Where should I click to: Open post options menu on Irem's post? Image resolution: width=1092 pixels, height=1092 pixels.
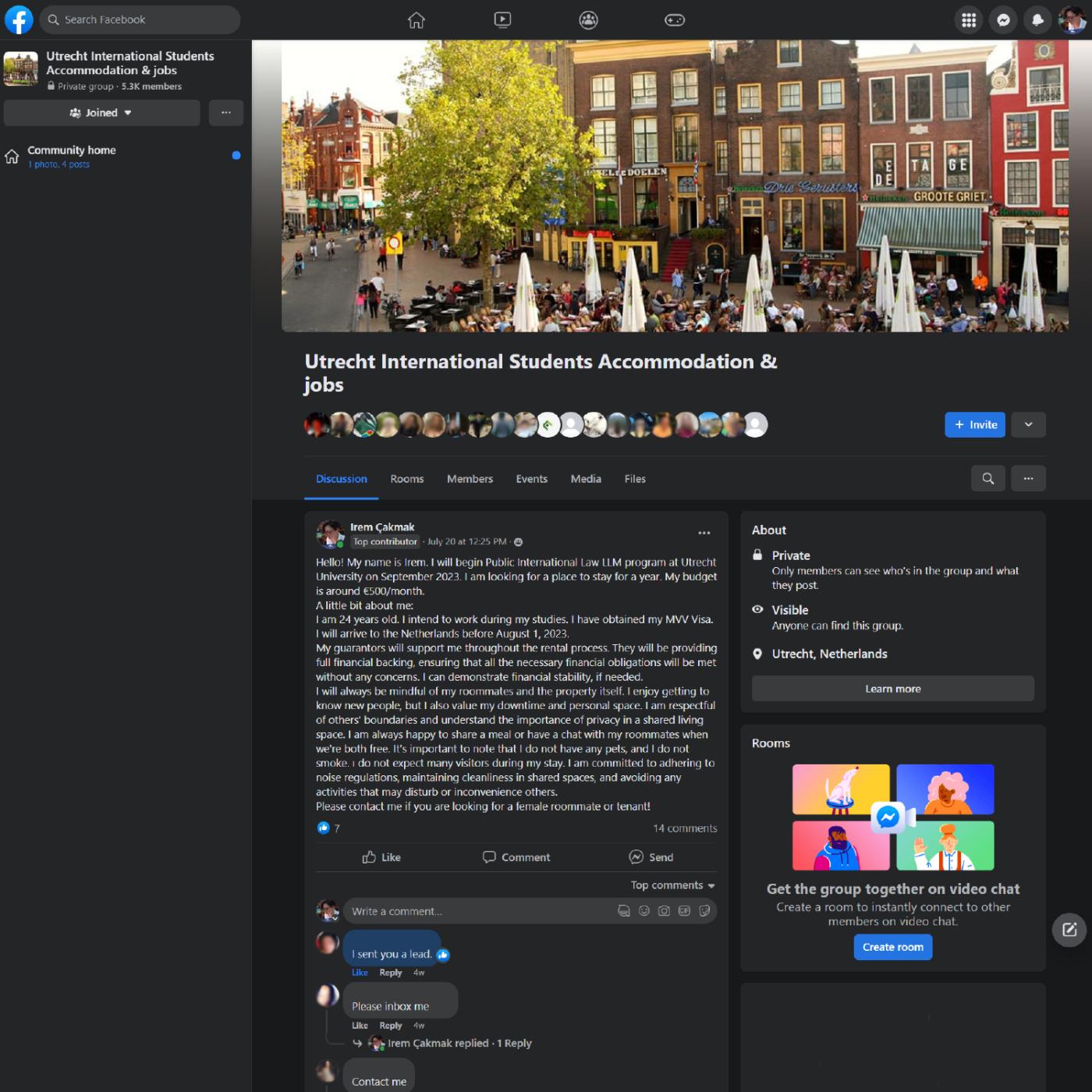point(704,533)
